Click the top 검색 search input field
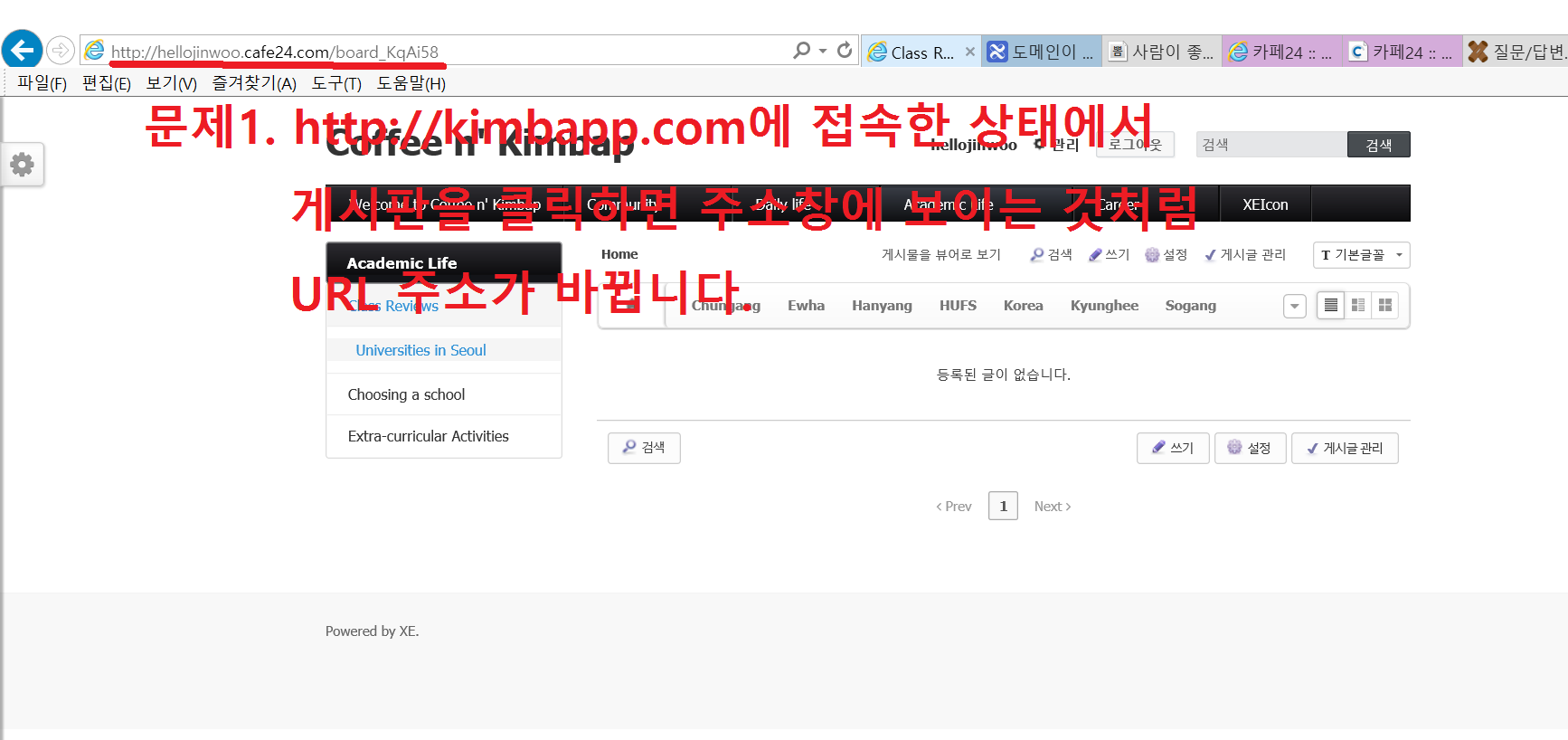The image size is (1568, 740). click(x=1270, y=145)
